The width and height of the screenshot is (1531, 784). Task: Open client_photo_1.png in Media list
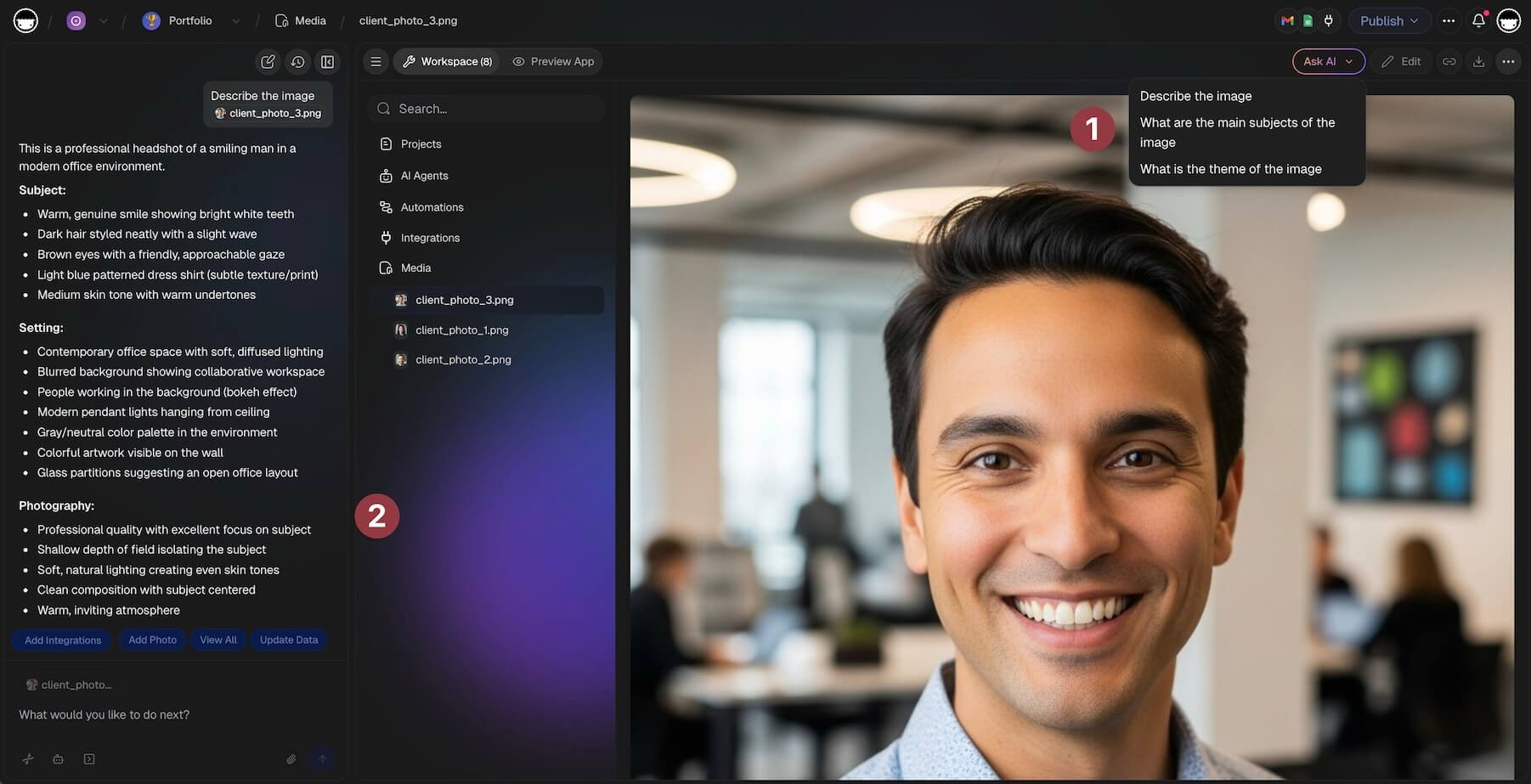coord(461,330)
